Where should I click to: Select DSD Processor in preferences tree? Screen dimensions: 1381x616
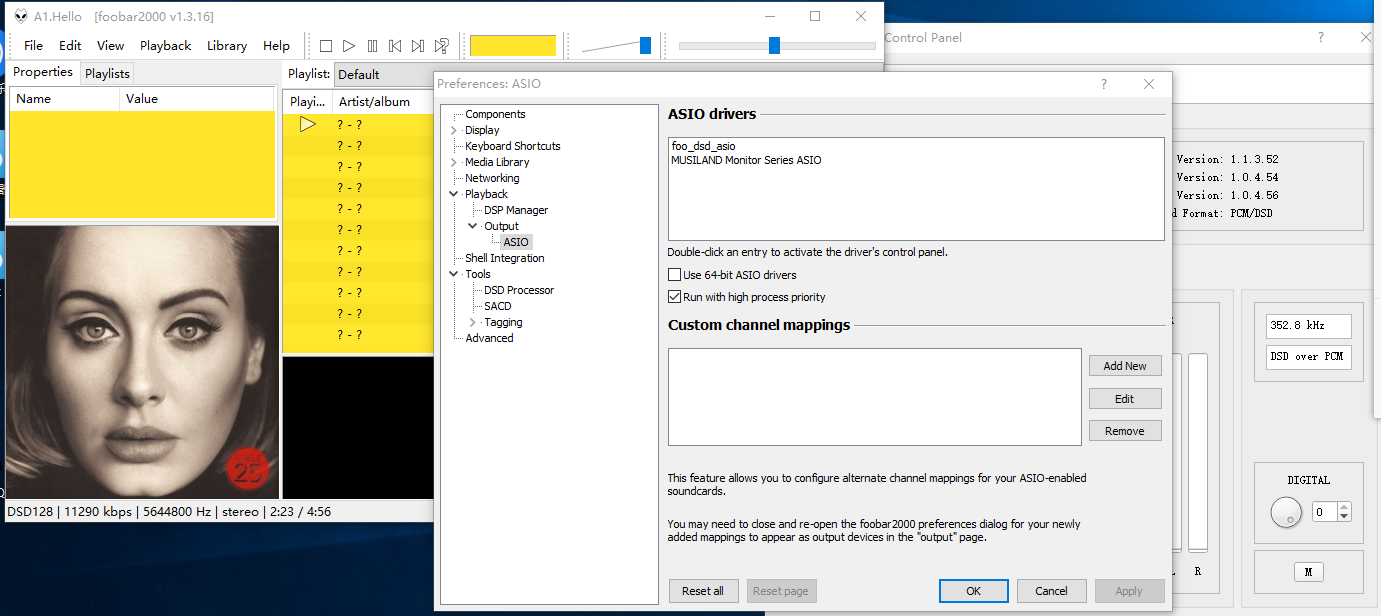tap(518, 290)
